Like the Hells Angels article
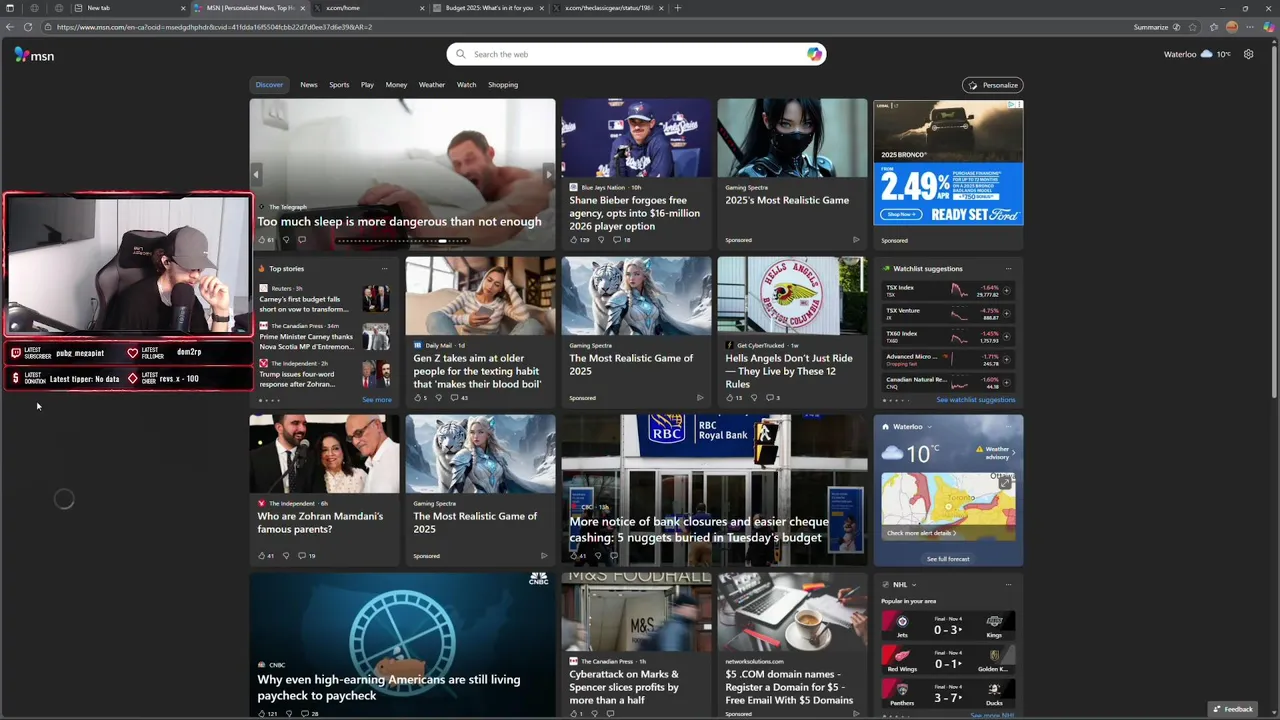1280x720 pixels. coord(730,398)
